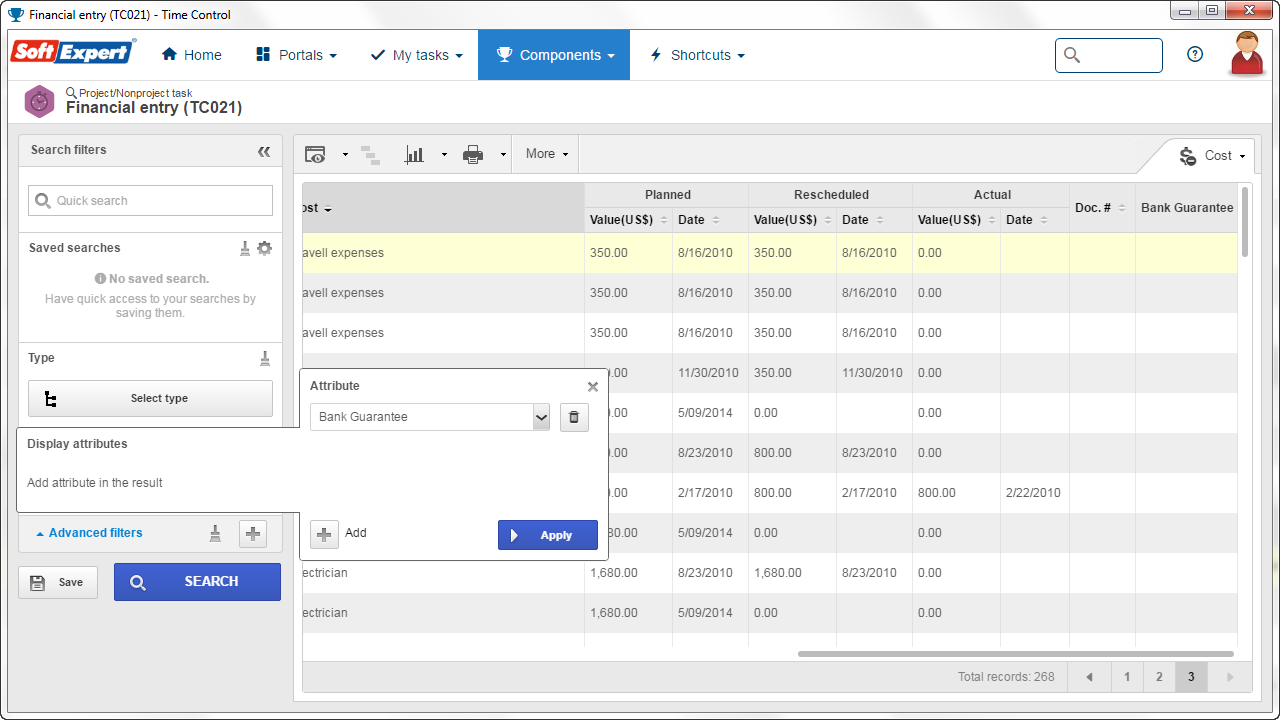Open the My tasks menu

[416, 55]
